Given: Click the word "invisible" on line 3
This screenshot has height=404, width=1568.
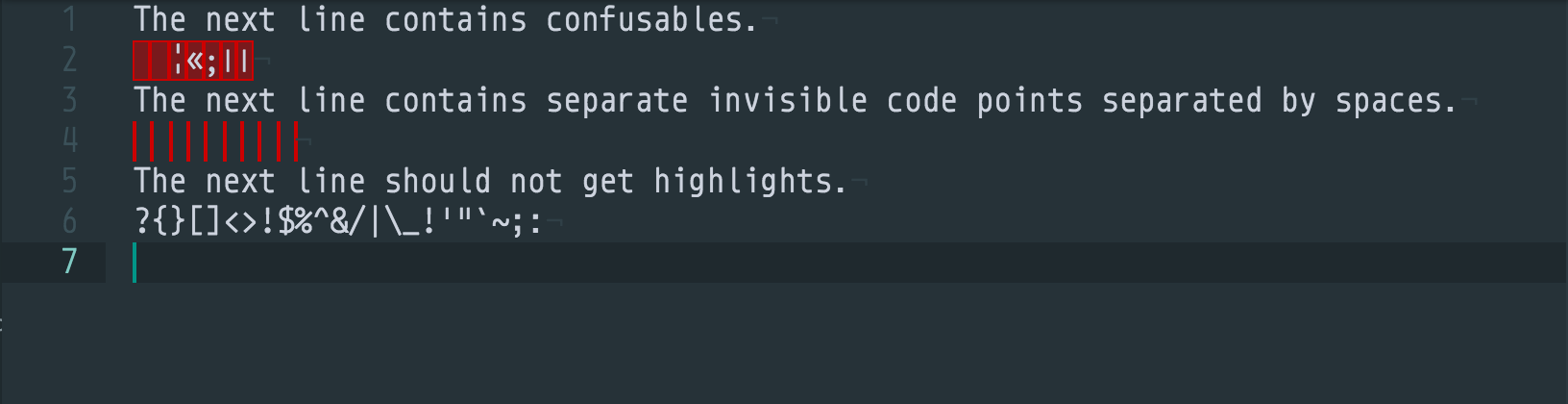Looking at the screenshot, I should coord(787,101).
